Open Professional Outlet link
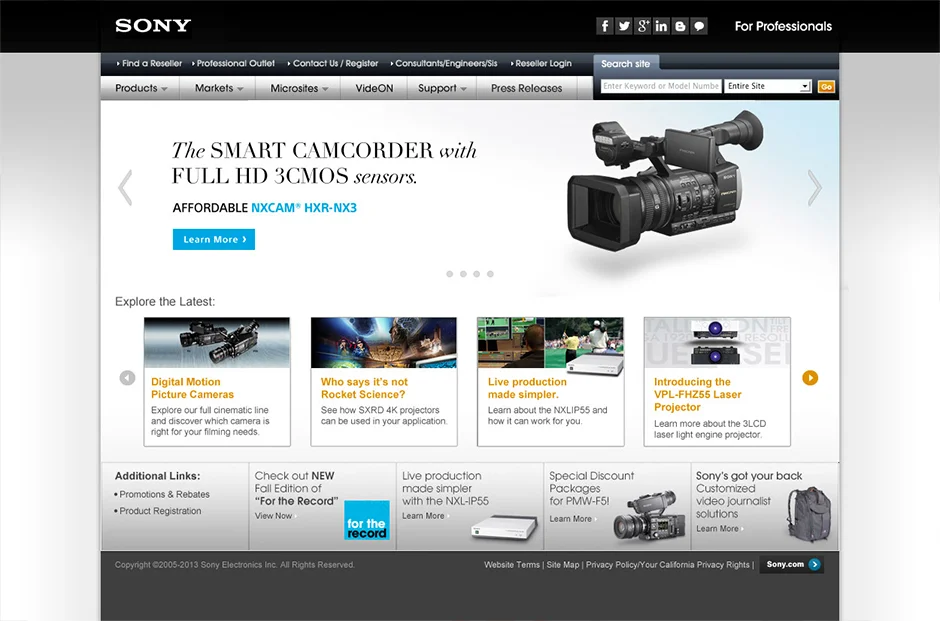 tap(233, 64)
